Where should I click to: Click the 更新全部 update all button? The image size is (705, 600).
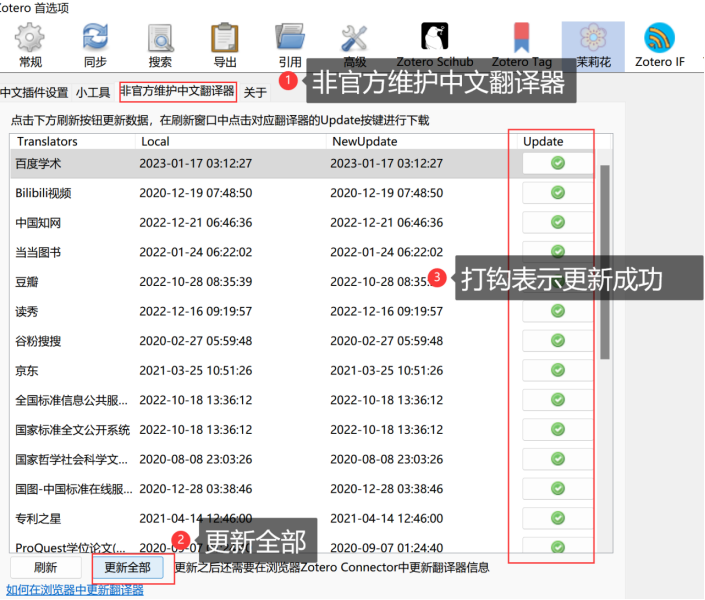128,568
